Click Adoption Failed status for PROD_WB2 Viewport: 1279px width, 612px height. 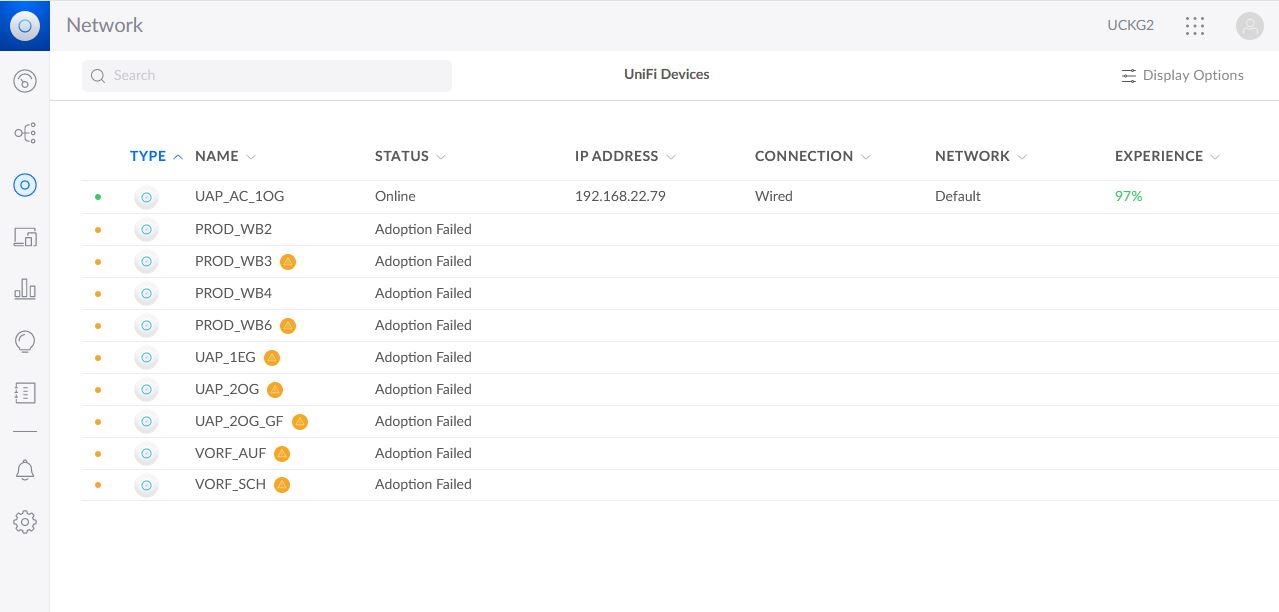click(x=423, y=229)
